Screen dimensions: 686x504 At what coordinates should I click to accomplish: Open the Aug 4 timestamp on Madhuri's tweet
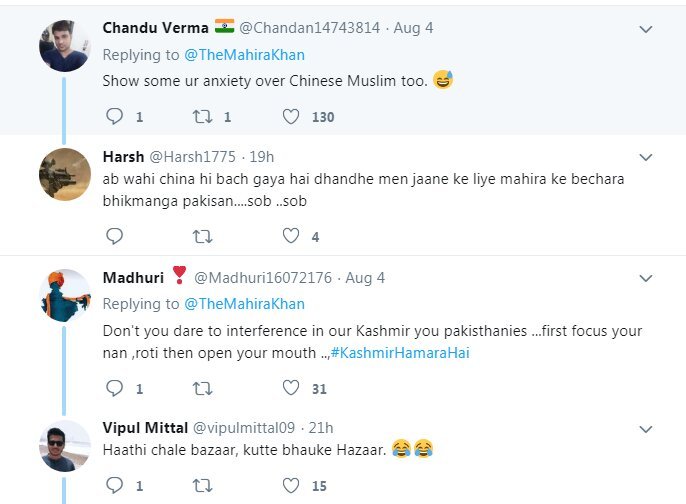tap(365, 278)
